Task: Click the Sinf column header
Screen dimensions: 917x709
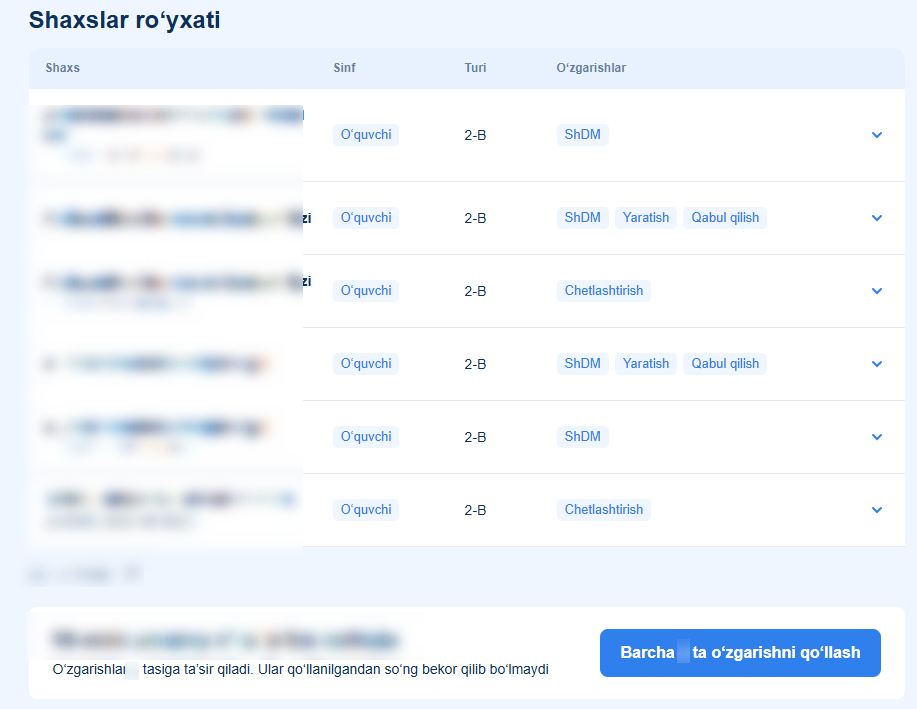Action: point(344,68)
